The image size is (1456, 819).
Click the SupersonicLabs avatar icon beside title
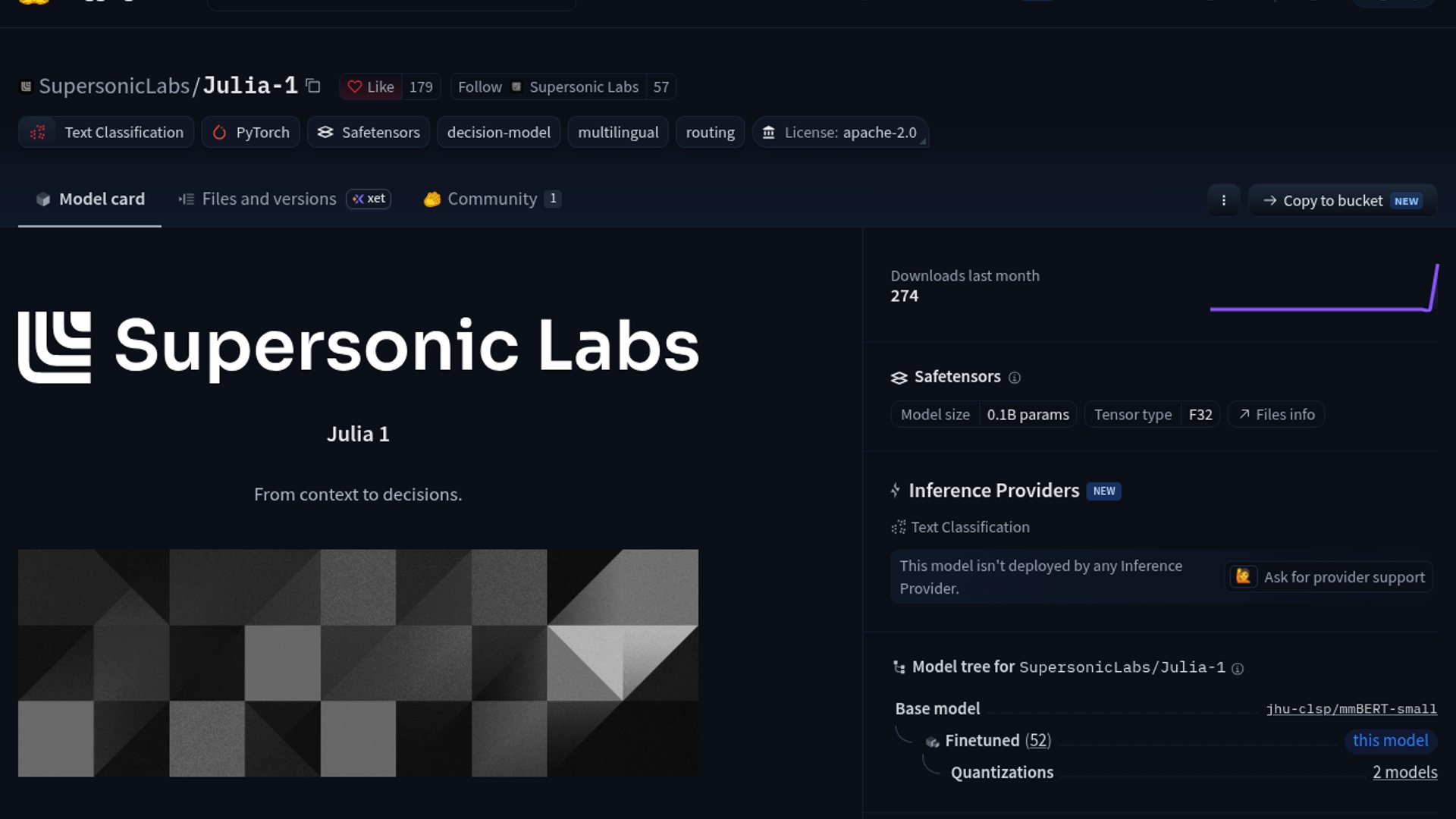point(26,86)
